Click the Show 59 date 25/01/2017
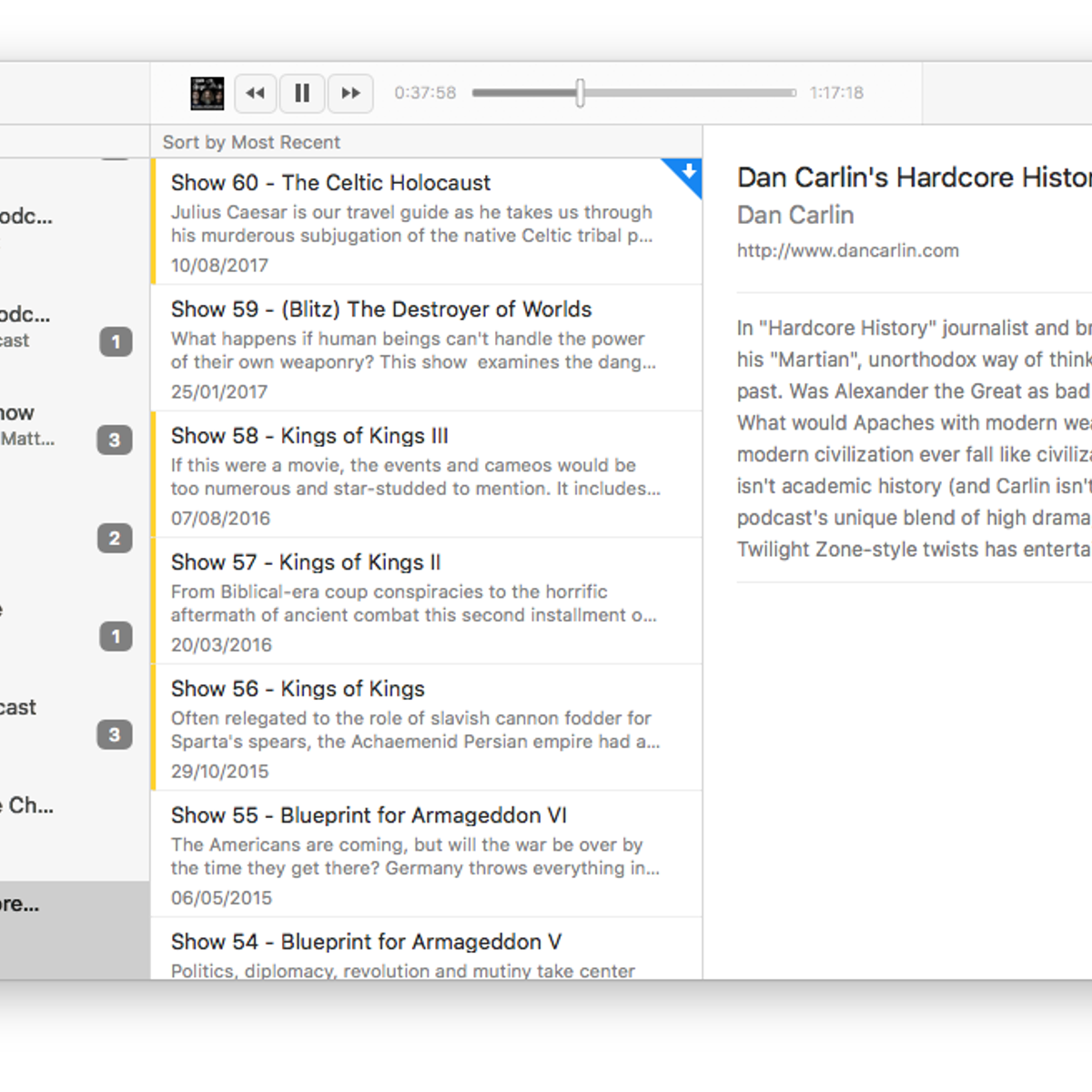Screen dimensions: 1092x1092 pyautogui.click(x=219, y=391)
